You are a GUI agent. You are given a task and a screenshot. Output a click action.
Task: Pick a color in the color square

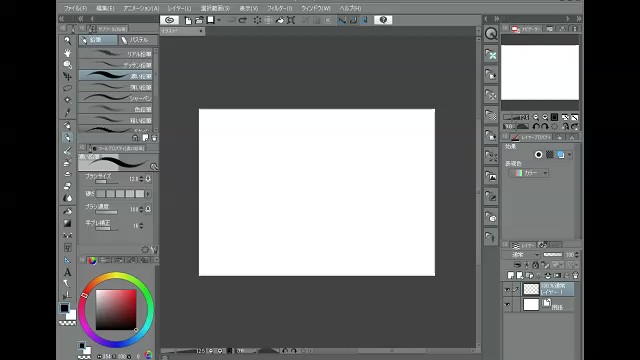[x=116, y=310]
